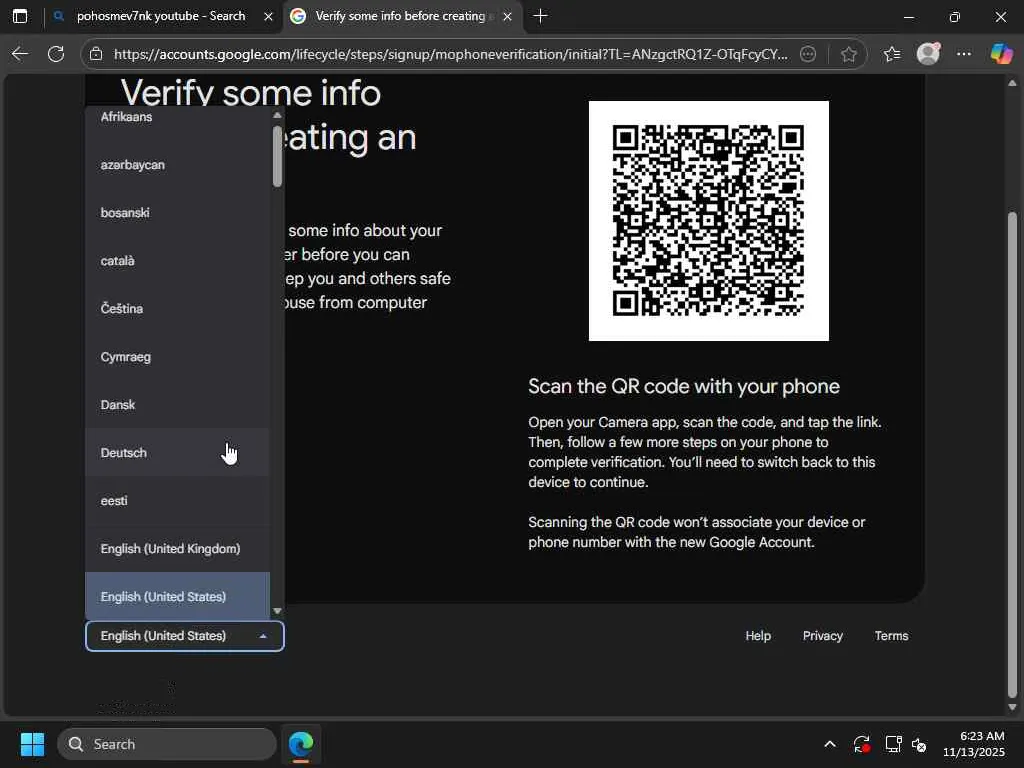This screenshot has width=1024, height=768.
Task: Open the Terms link
Action: tap(891, 636)
